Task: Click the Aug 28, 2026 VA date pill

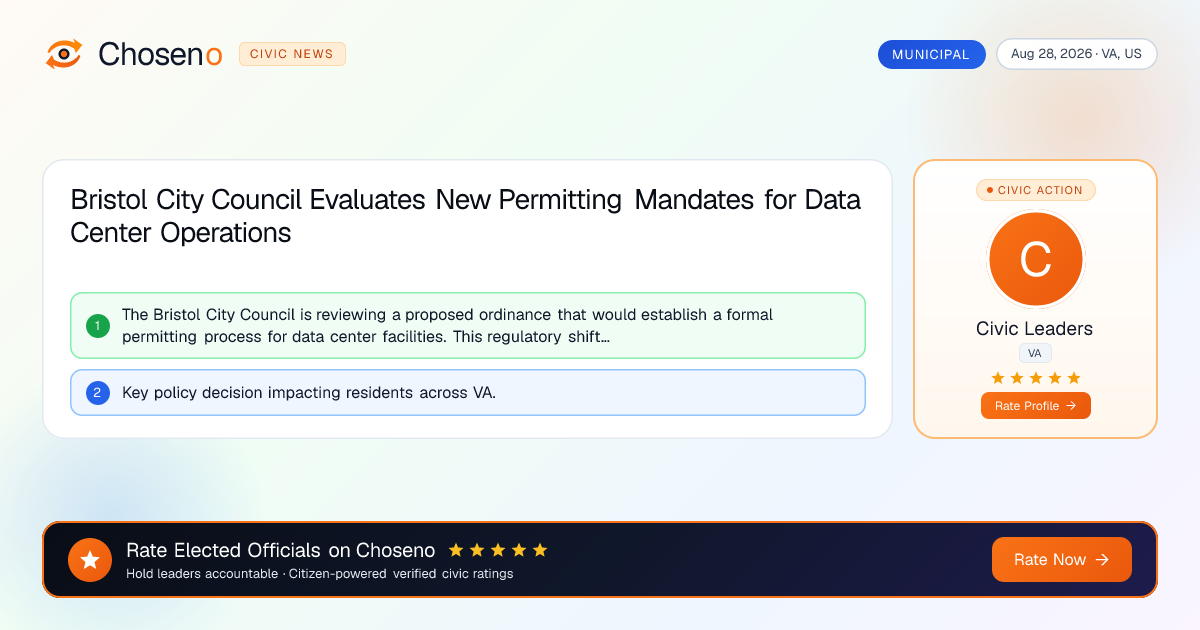Action: (x=1076, y=54)
